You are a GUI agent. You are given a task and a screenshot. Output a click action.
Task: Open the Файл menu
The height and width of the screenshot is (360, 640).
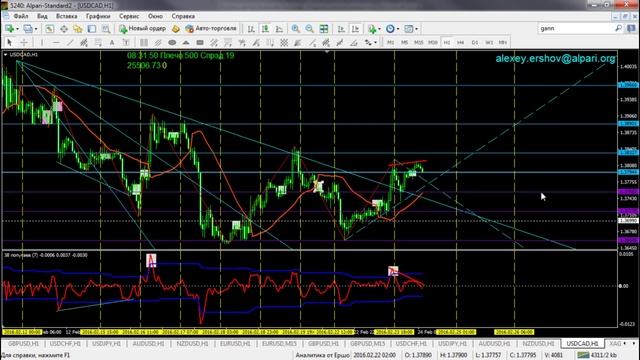coord(21,16)
